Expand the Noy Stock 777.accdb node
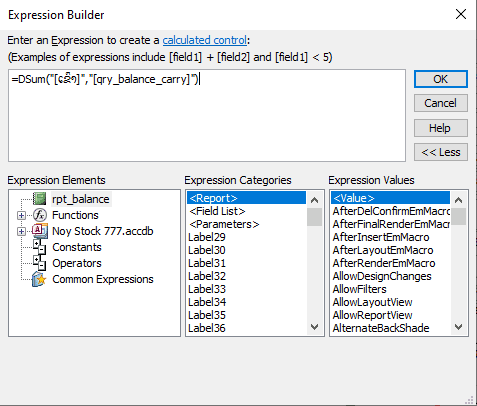Image resolution: width=477 pixels, height=406 pixels. [x=21, y=231]
